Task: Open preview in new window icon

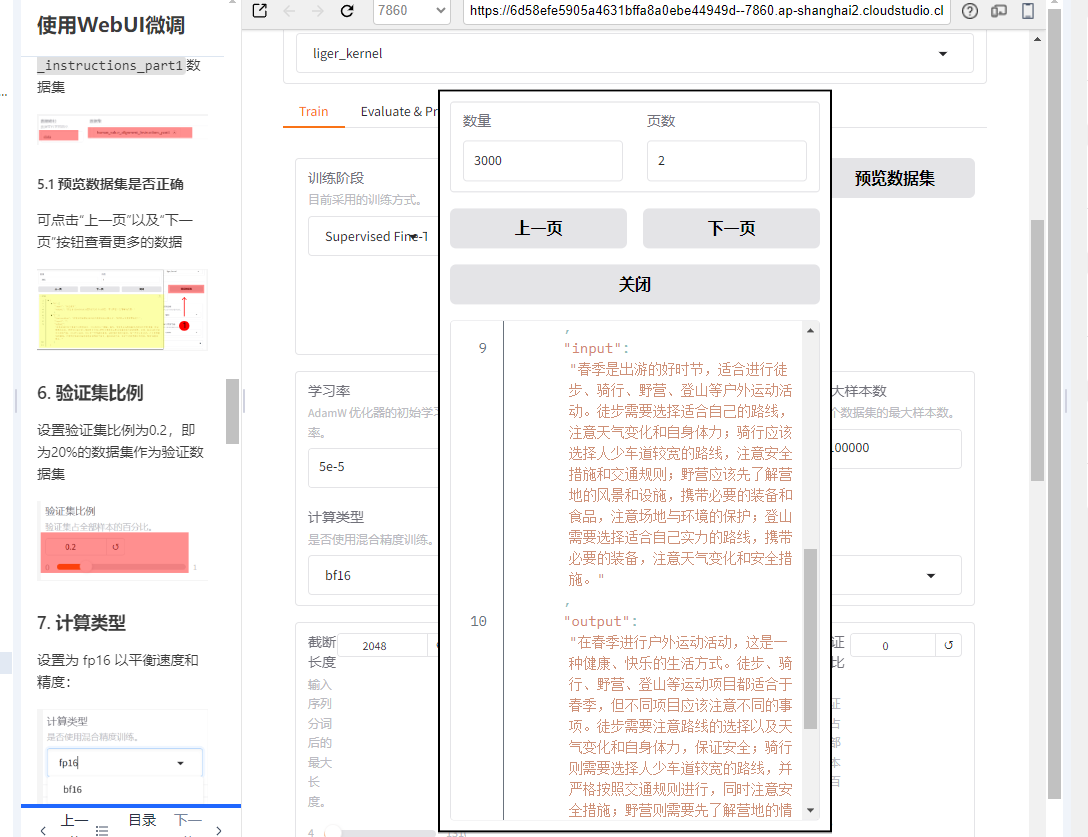Action: (260, 10)
